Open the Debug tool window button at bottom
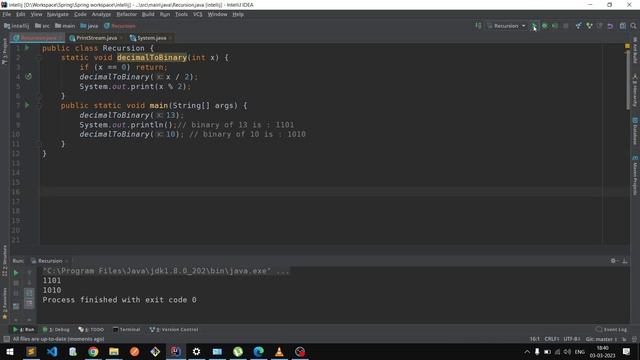 56,329
